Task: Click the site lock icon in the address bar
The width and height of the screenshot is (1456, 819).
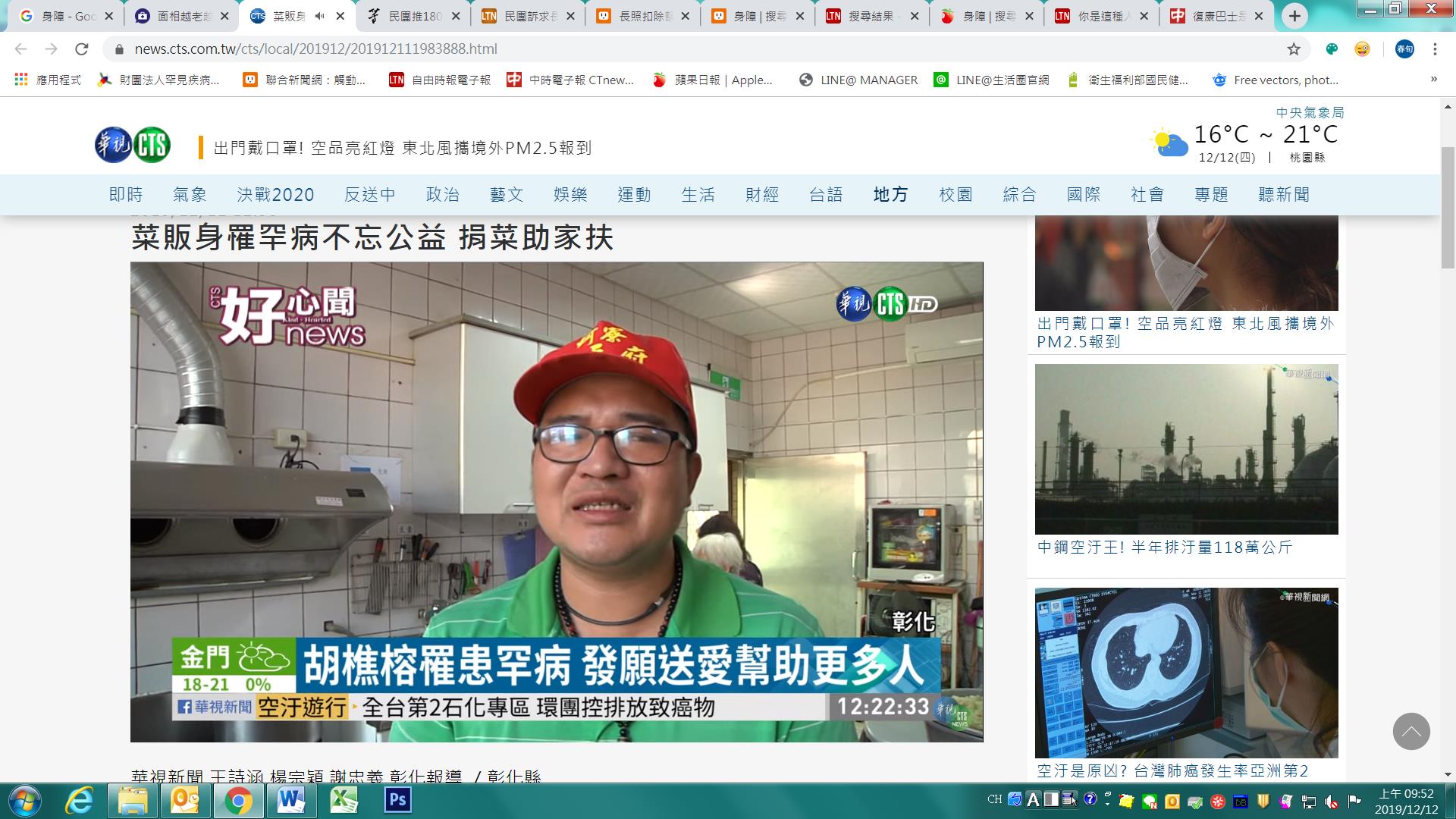Action: (118, 49)
